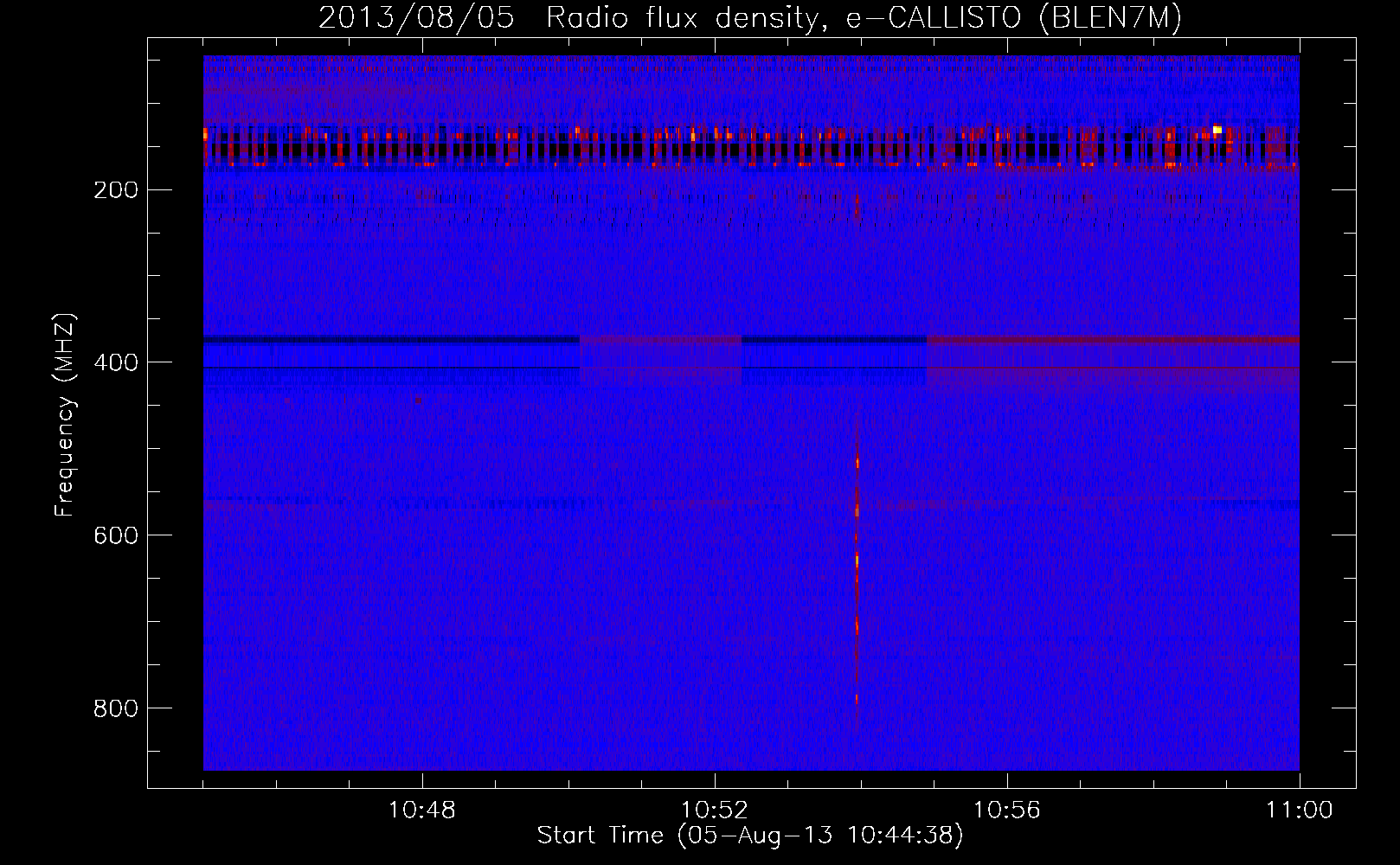Click the 200 frequency tick label

[115, 190]
